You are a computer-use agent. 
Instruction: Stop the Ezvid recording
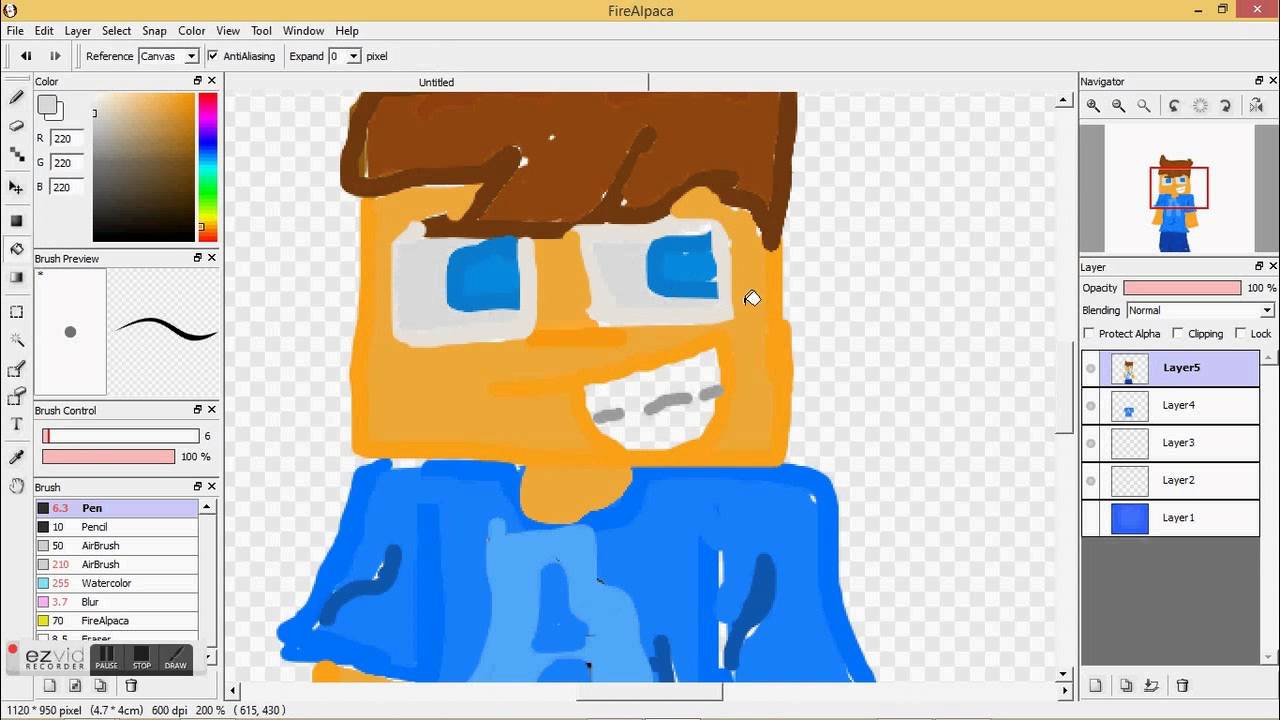click(141, 657)
